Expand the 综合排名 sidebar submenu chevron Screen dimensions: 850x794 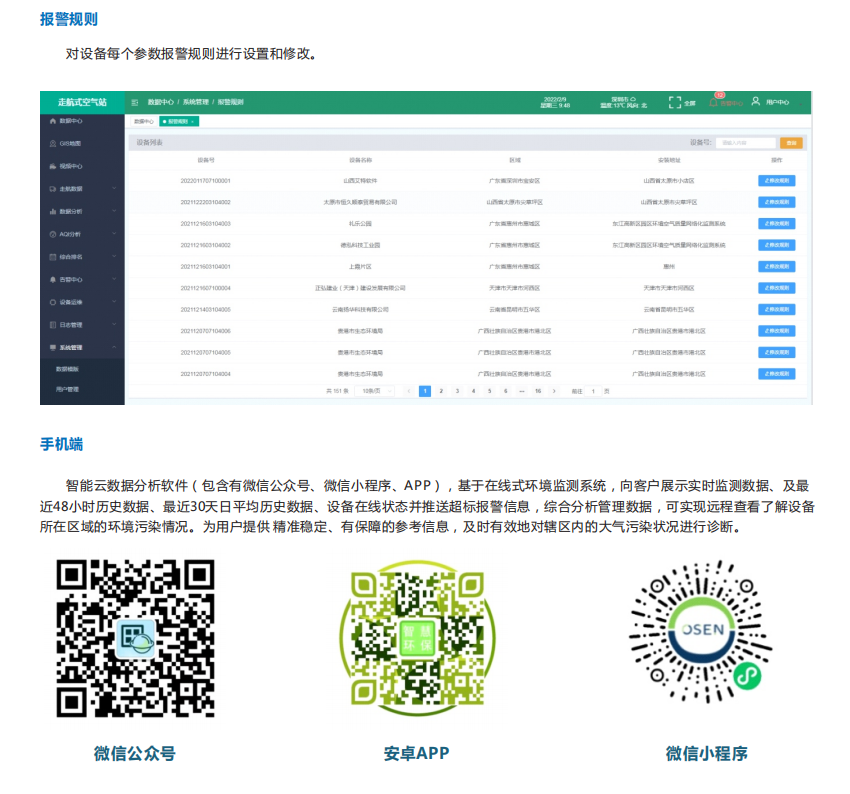pyautogui.click(x=114, y=256)
